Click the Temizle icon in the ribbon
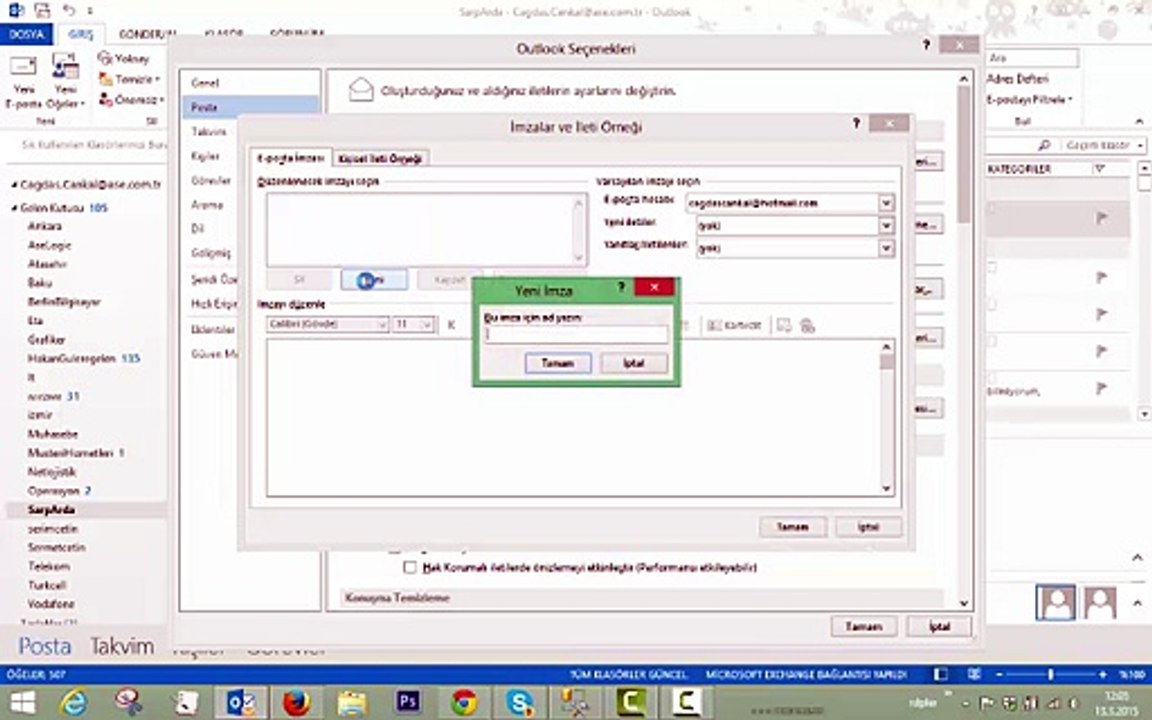Viewport: 1152px width, 720px height. coord(129,79)
